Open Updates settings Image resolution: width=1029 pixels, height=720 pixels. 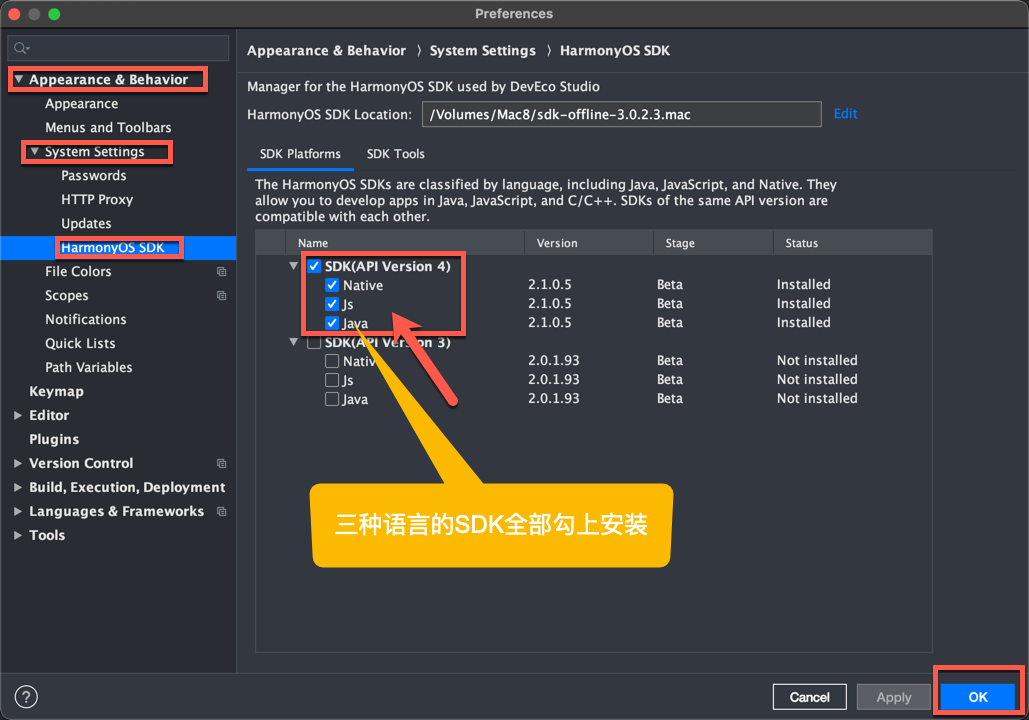pyautogui.click(x=86, y=223)
